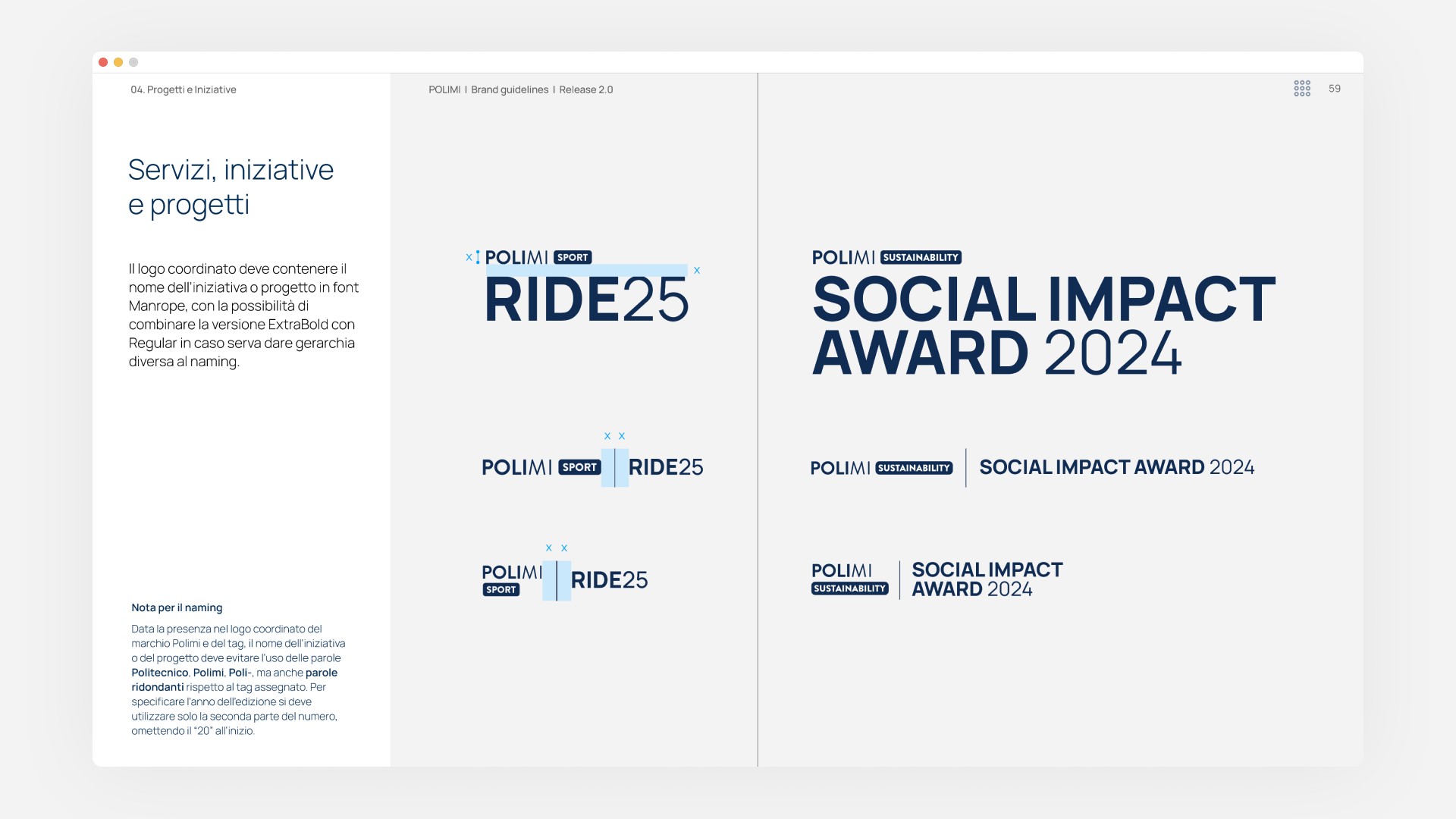Click the large SOCIAL IMPACT AWARD 2024 wordmark
Screen dimensions: 1456x819
click(1043, 326)
